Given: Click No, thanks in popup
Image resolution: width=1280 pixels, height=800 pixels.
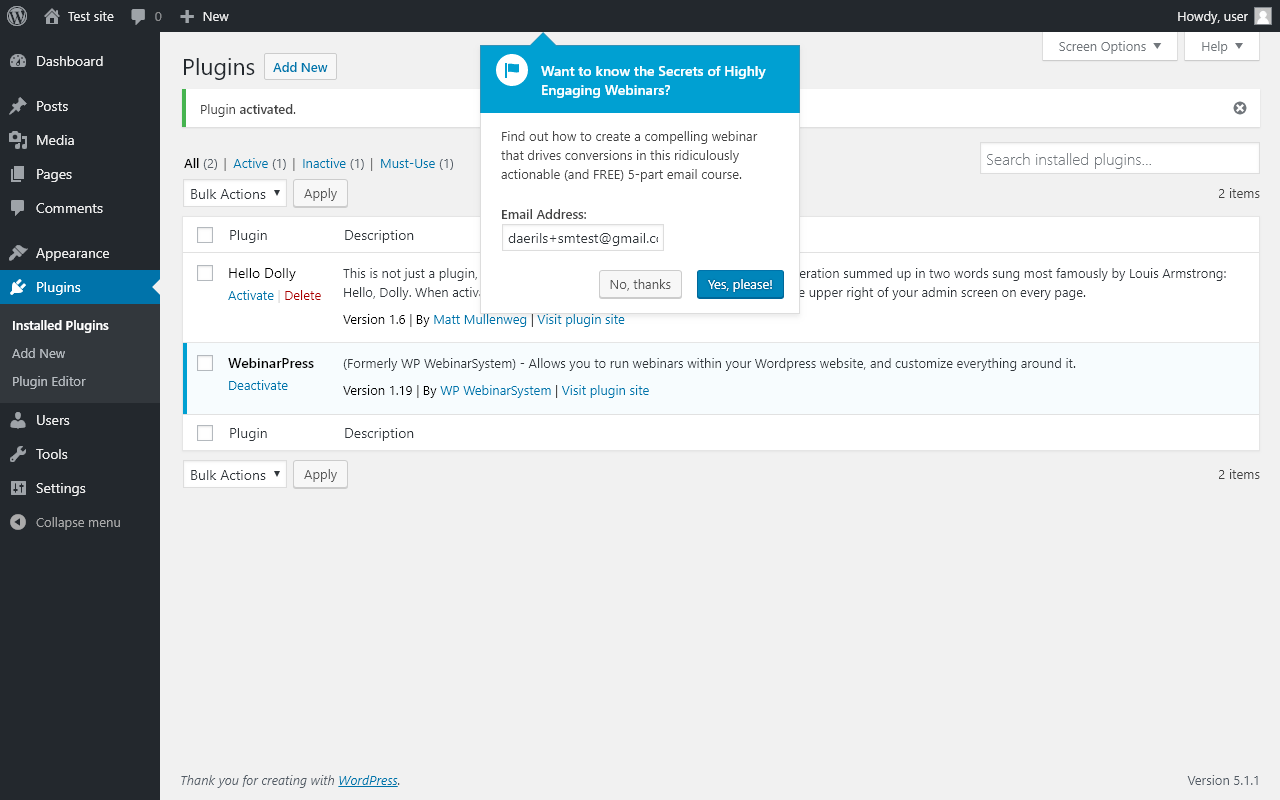Looking at the screenshot, I should click(x=640, y=284).
